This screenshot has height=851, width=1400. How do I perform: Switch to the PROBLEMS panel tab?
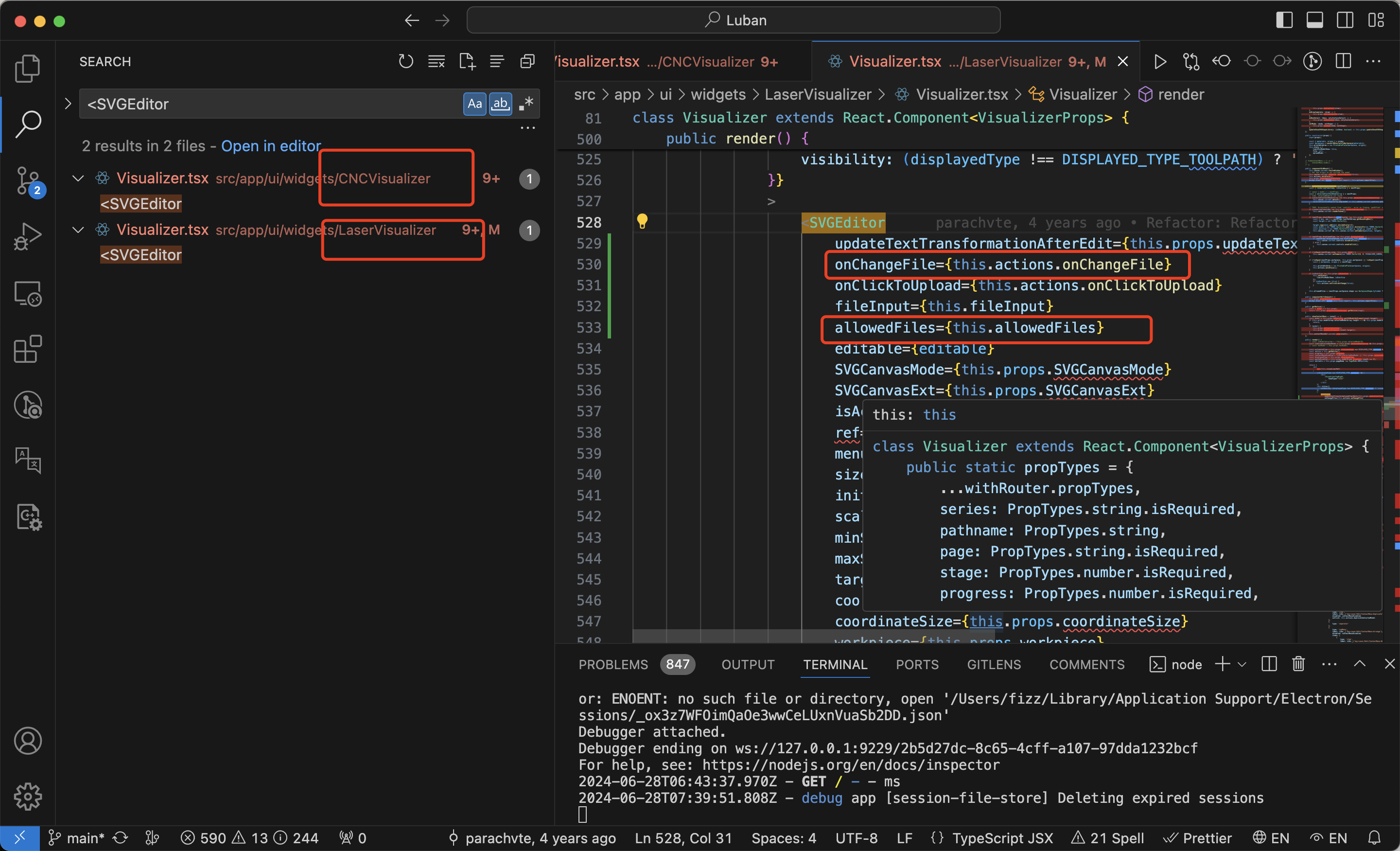click(x=613, y=664)
